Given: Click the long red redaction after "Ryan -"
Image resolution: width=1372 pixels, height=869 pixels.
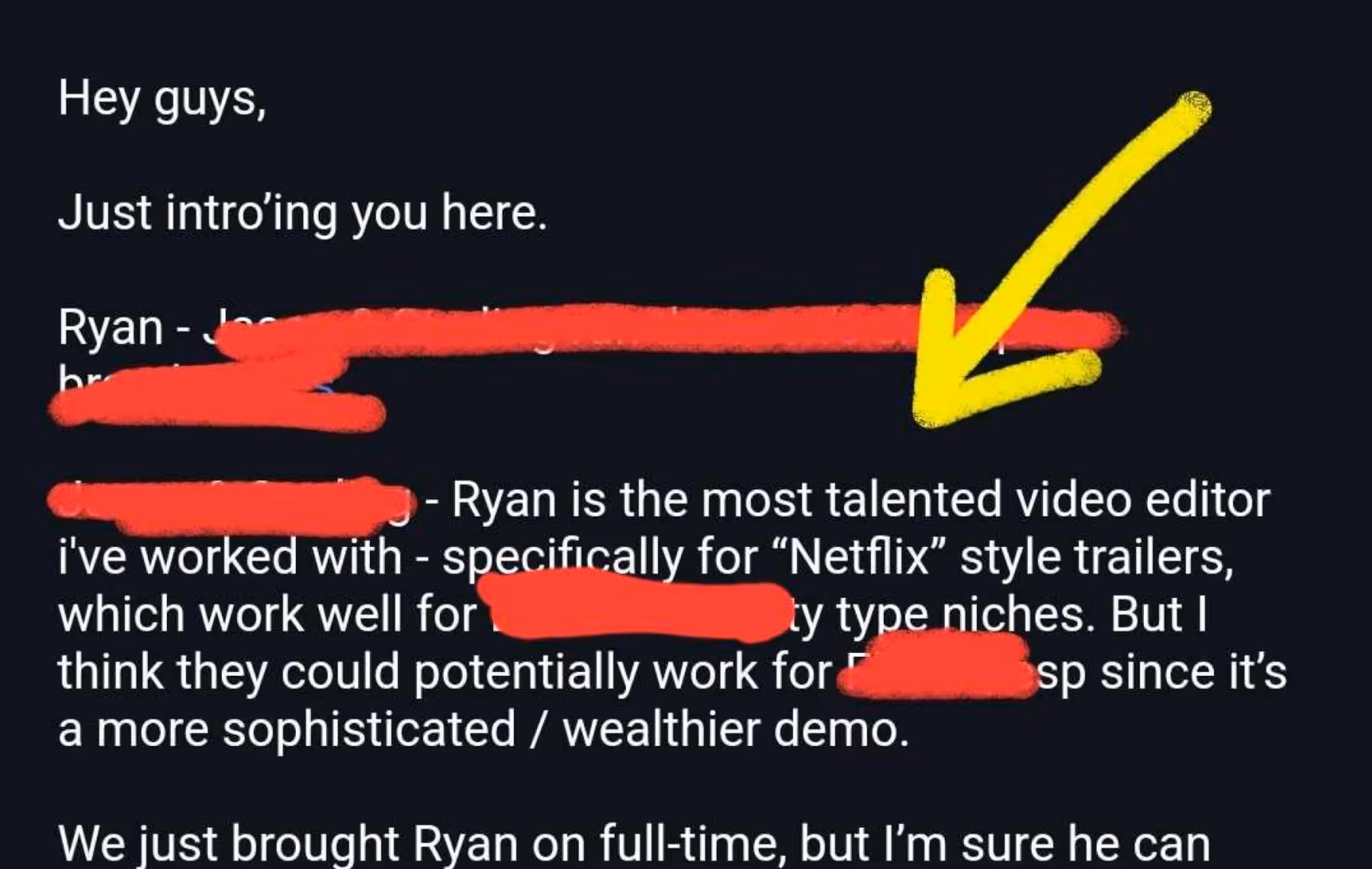Looking at the screenshot, I should click(664, 332).
